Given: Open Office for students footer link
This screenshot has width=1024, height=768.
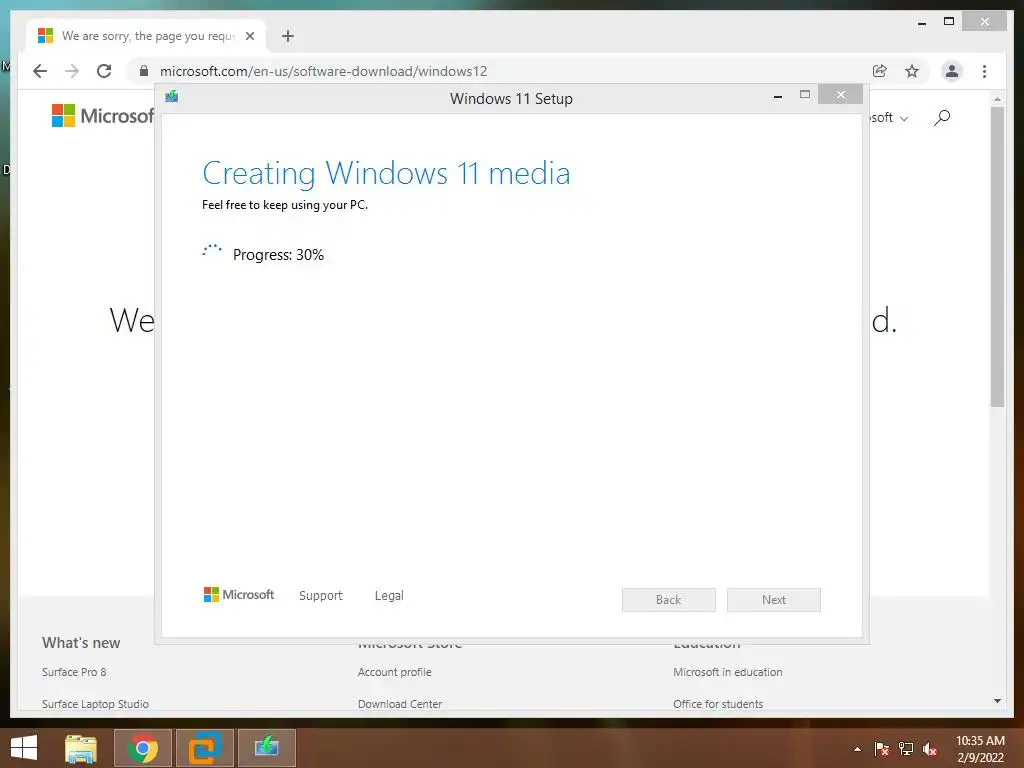Looking at the screenshot, I should coord(718,704).
